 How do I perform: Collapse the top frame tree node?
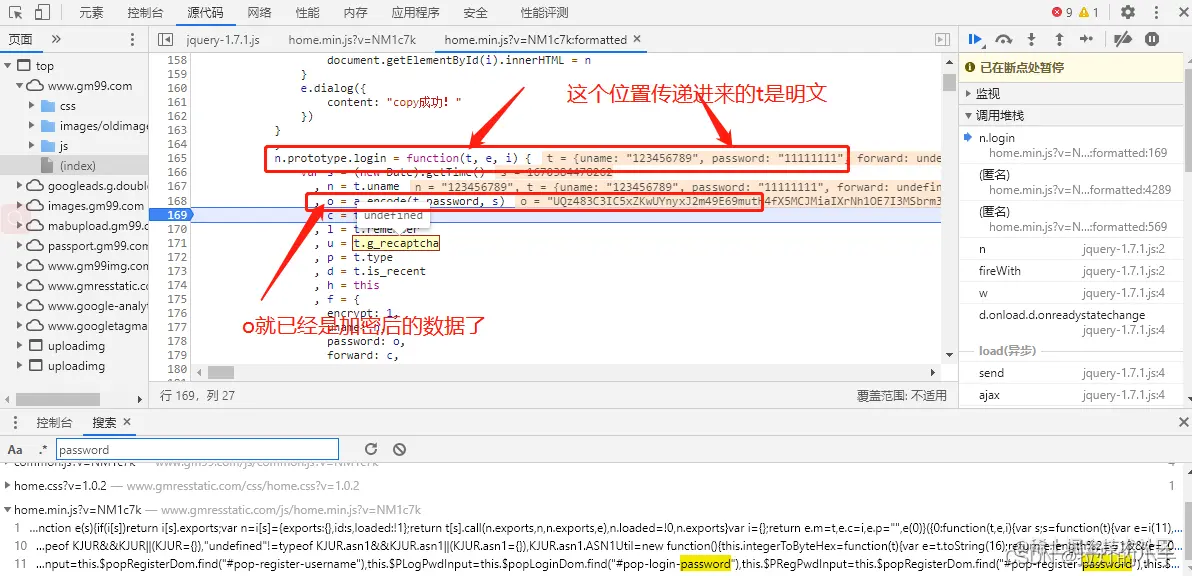(x=8, y=66)
